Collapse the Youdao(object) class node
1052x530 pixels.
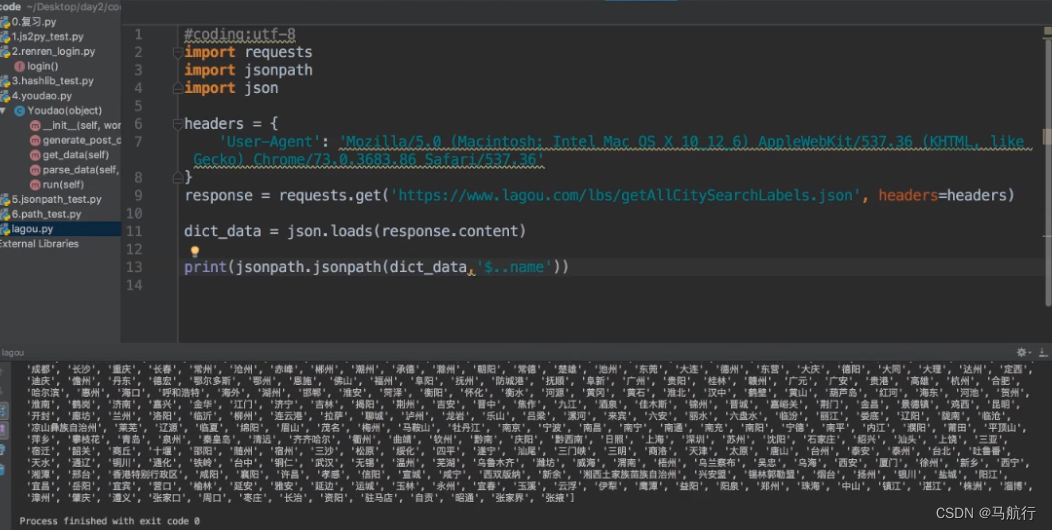[x=6, y=110]
